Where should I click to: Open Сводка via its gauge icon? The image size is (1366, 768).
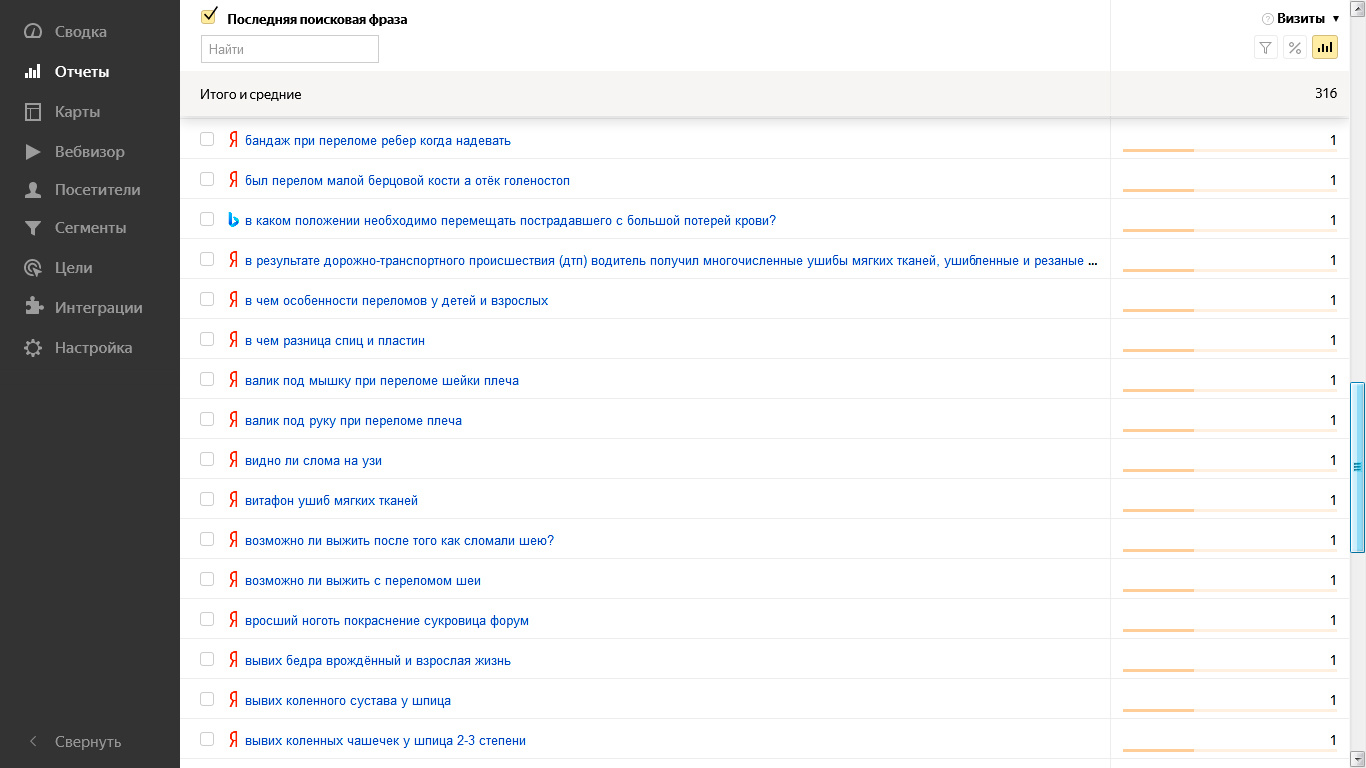pyautogui.click(x=33, y=32)
